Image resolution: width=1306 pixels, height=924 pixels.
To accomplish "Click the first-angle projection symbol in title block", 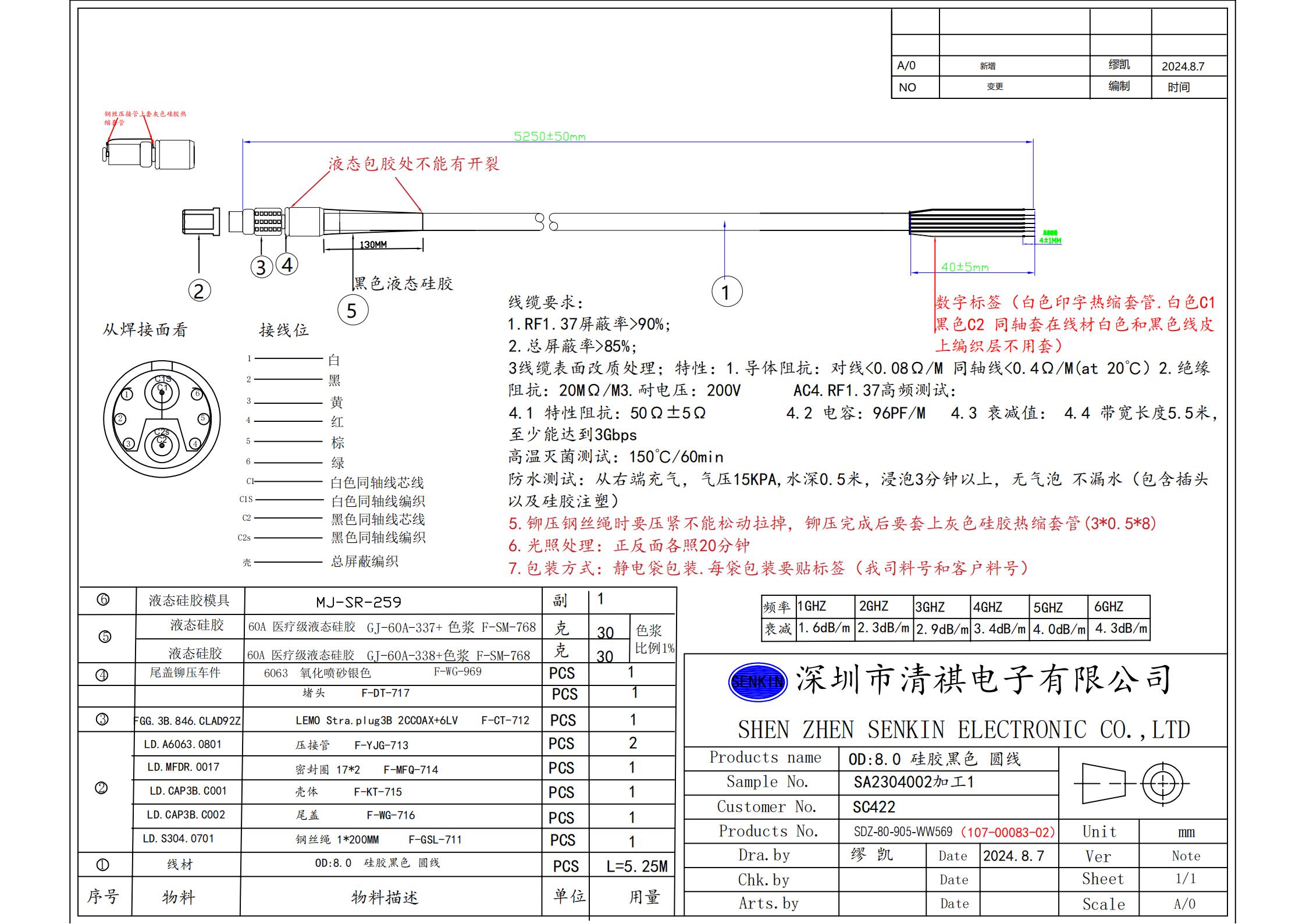I will click(1131, 783).
